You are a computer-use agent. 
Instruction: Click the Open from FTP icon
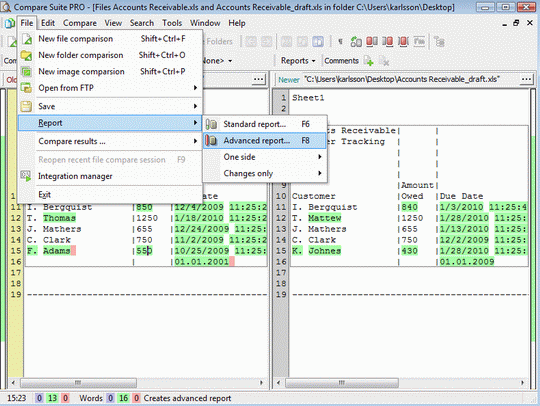27,88
